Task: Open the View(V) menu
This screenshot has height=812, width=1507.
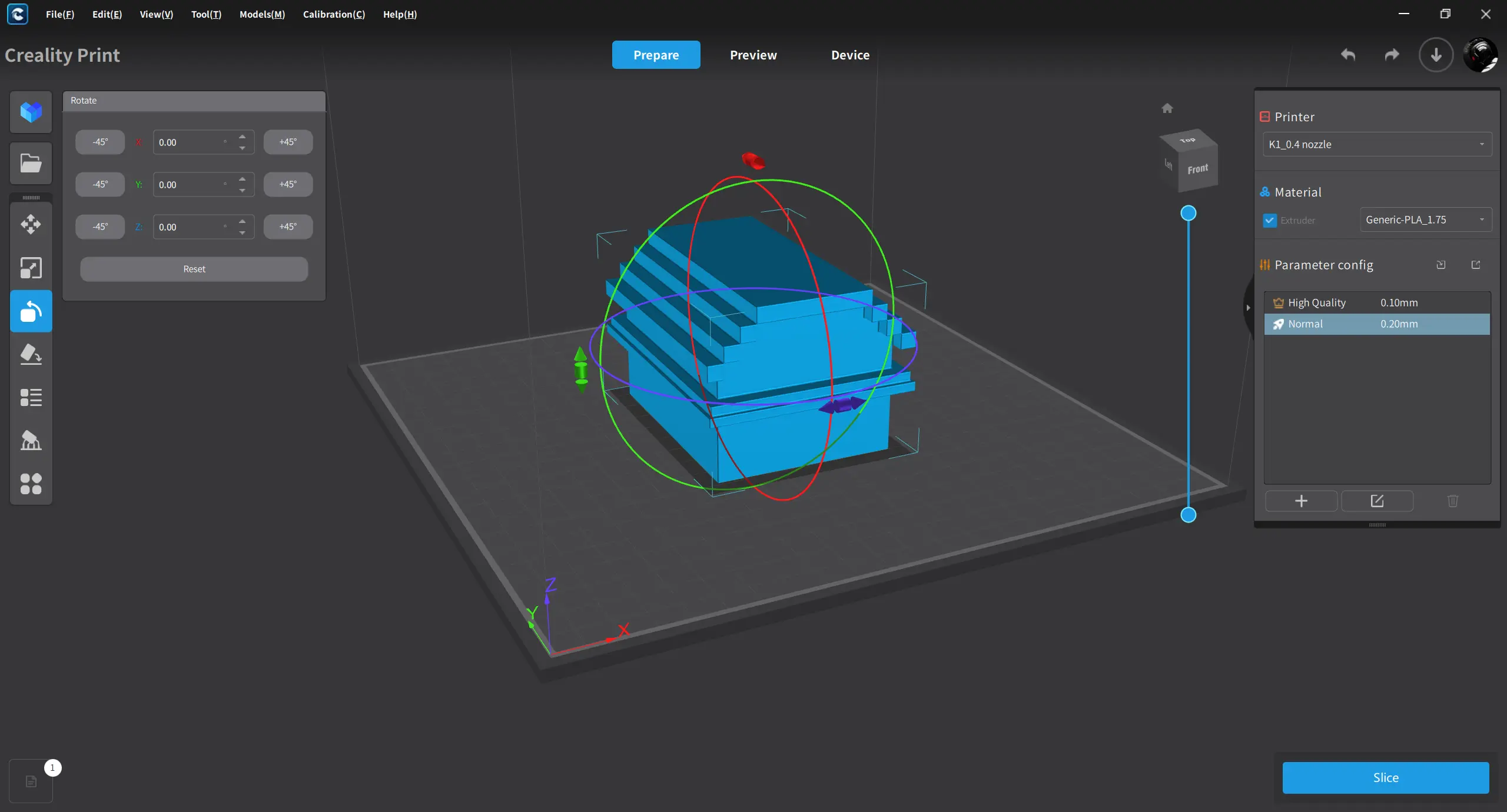Action: click(x=157, y=14)
